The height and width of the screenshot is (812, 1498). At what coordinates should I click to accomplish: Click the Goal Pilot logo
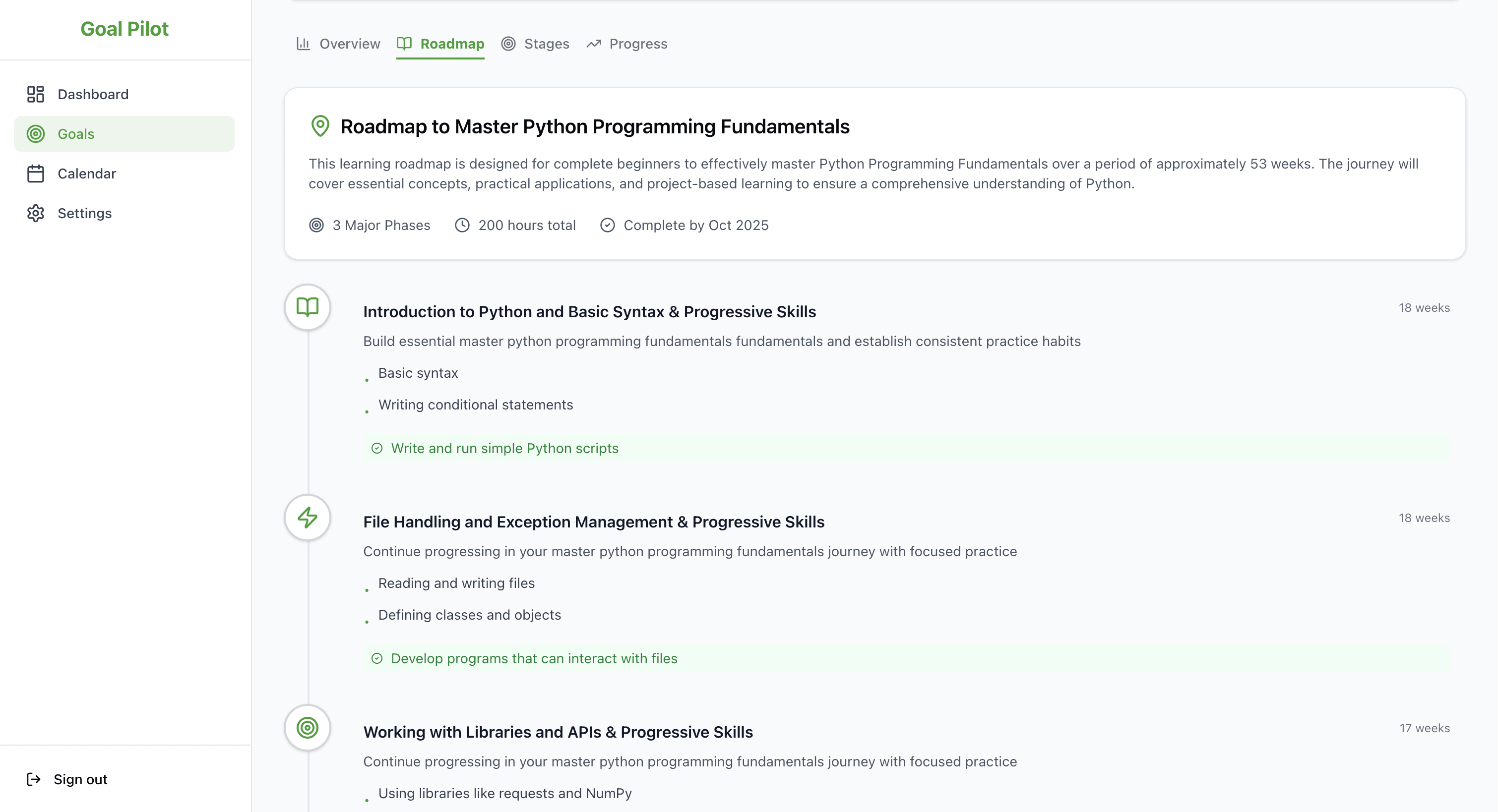tap(125, 28)
